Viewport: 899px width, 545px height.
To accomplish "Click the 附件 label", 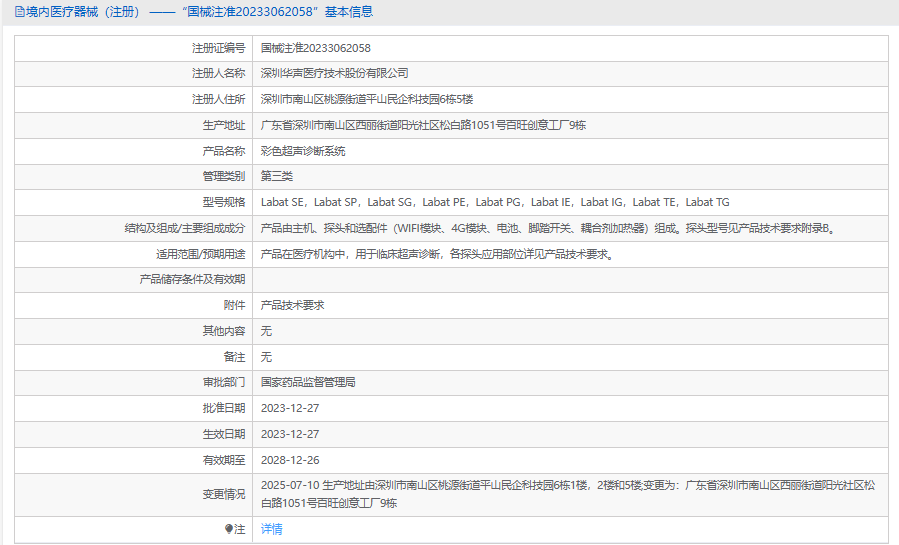I will 234,305.
